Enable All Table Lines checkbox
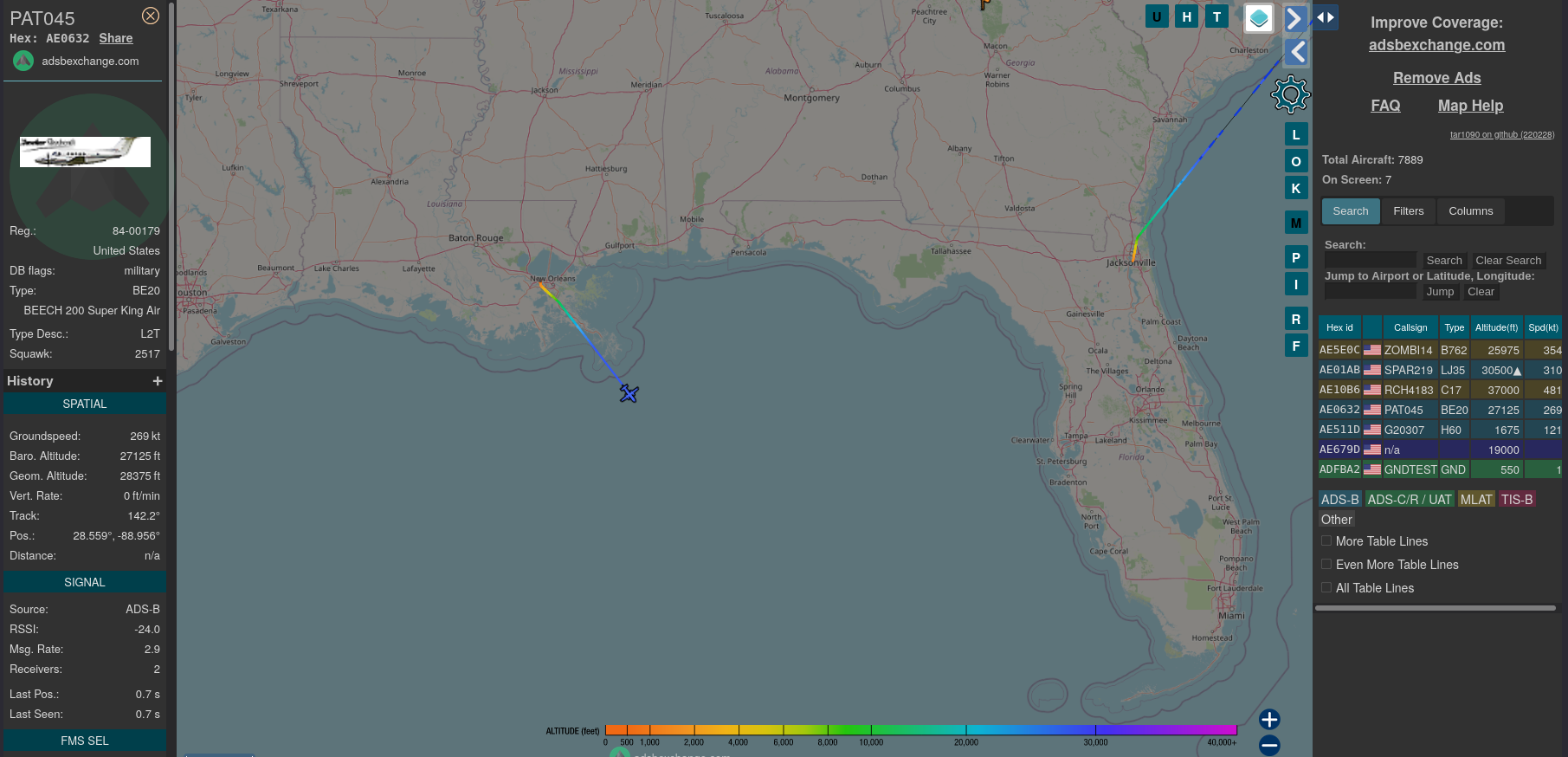The height and width of the screenshot is (757, 1568). pyautogui.click(x=1326, y=587)
